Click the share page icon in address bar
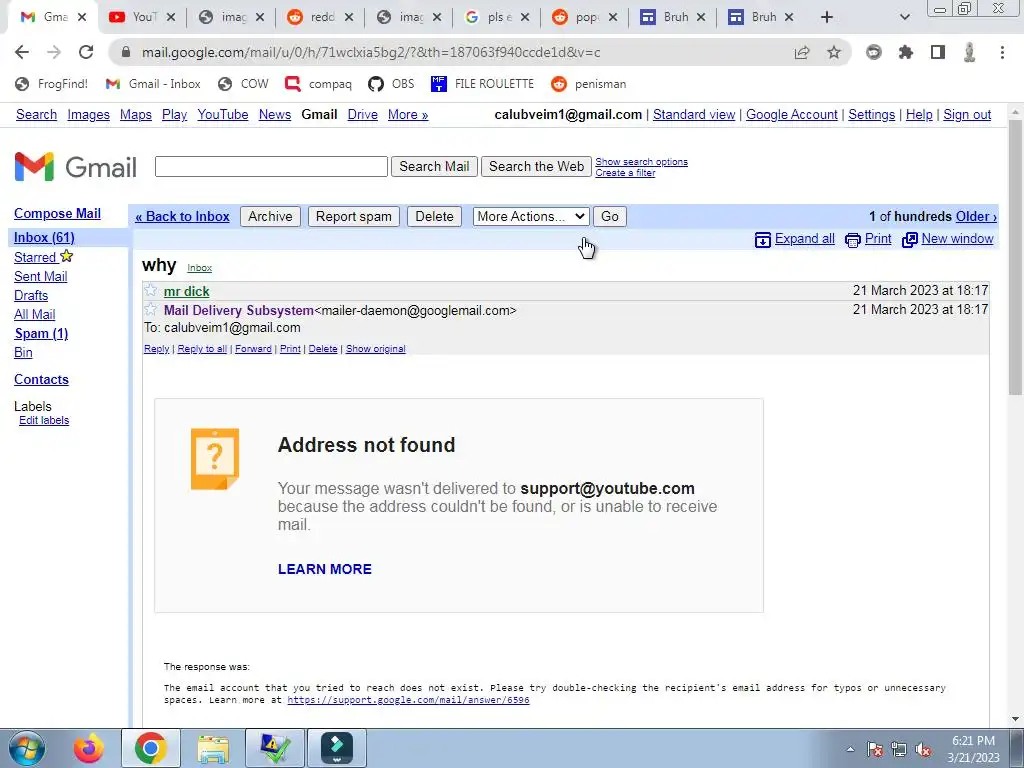The height and width of the screenshot is (768, 1024). coord(802,52)
